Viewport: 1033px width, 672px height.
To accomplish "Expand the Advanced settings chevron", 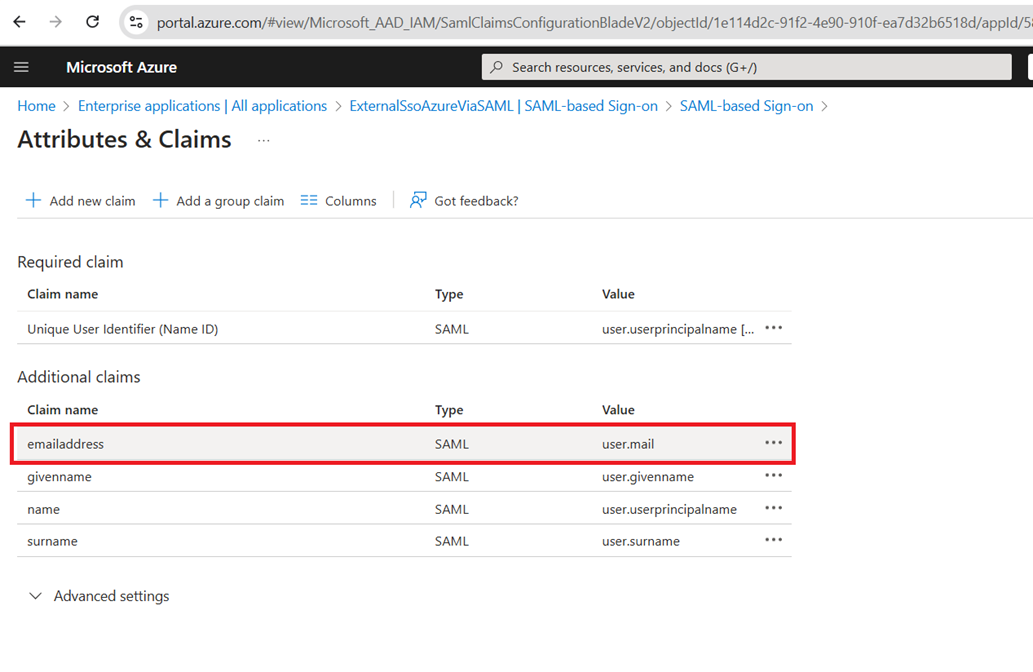I will click(x=36, y=596).
